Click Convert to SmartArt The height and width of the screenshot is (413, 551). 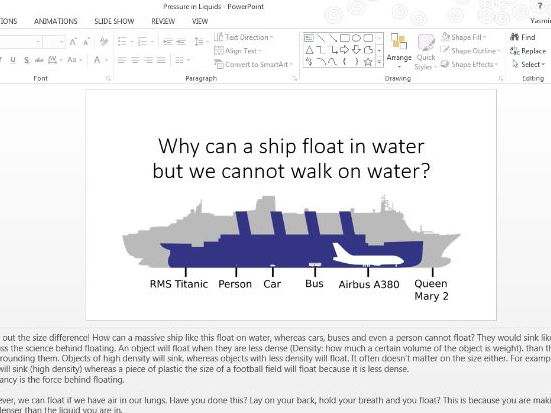point(253,64)
